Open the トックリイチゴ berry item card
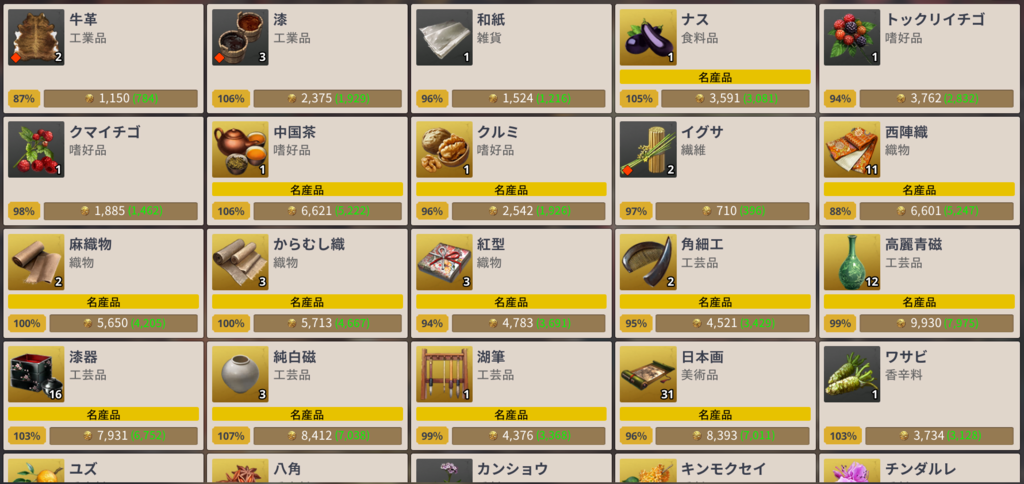 coord(920,58)
